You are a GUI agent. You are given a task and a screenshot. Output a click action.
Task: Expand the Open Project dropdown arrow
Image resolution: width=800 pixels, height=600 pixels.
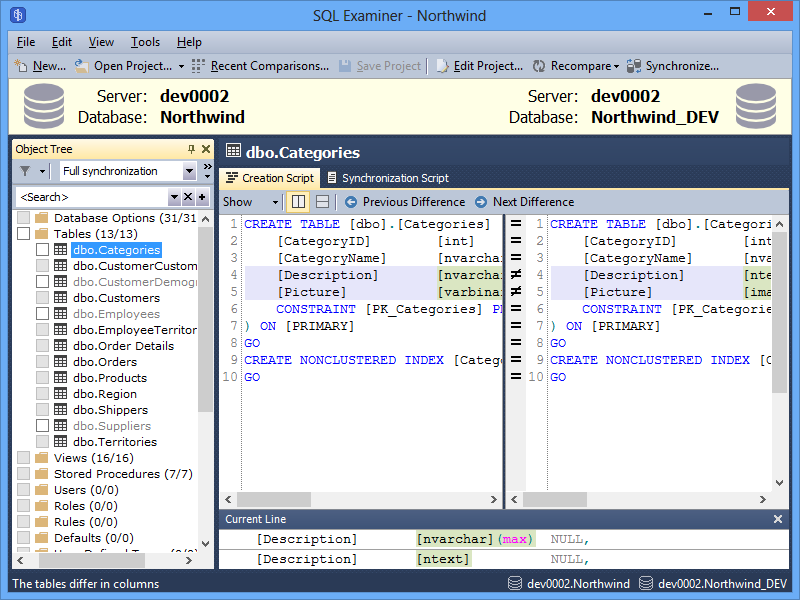tap(181, 66)
